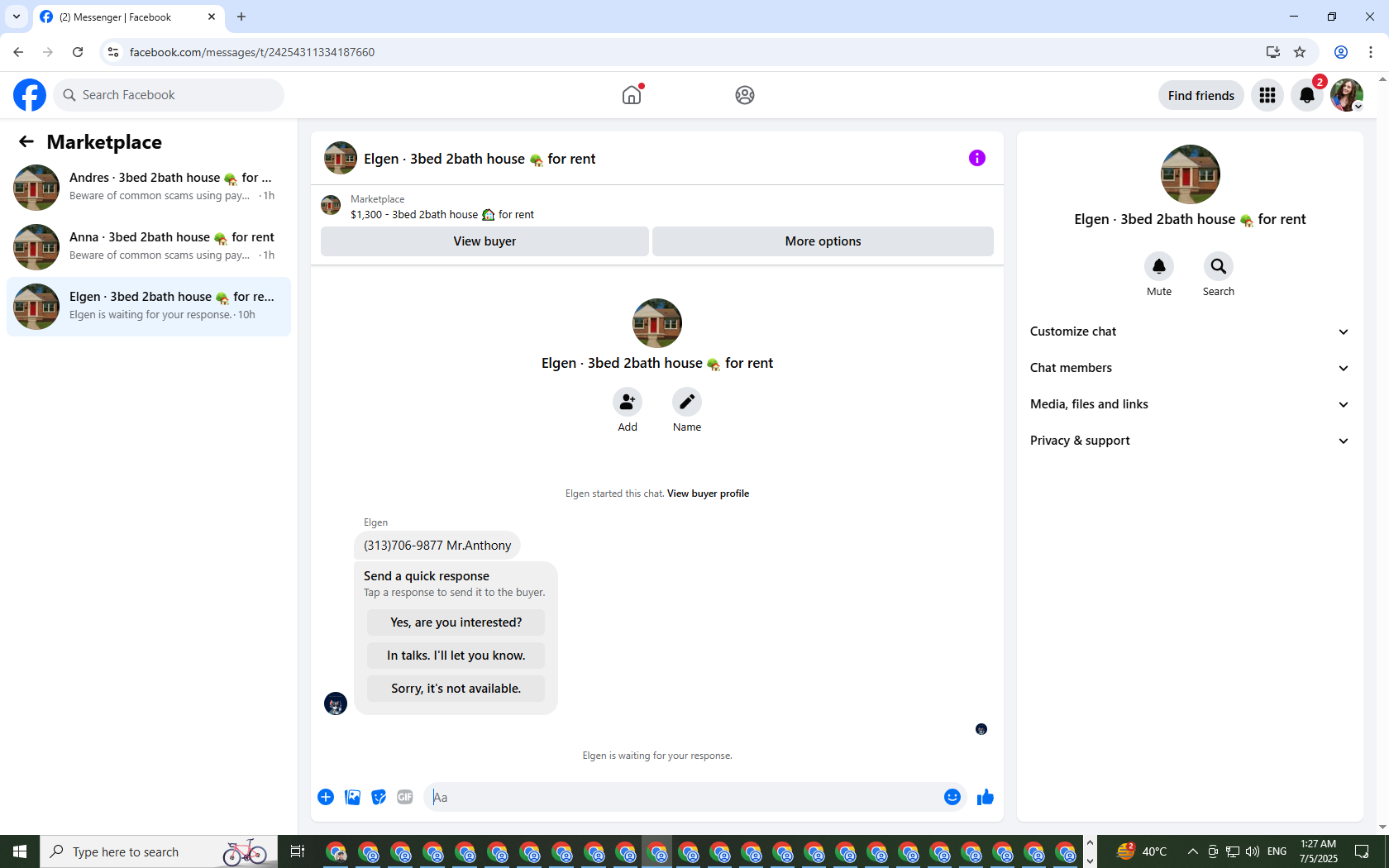Open conversation information purple icon
The width and height of the screenshot is (1389, 868).
point(977,158)
